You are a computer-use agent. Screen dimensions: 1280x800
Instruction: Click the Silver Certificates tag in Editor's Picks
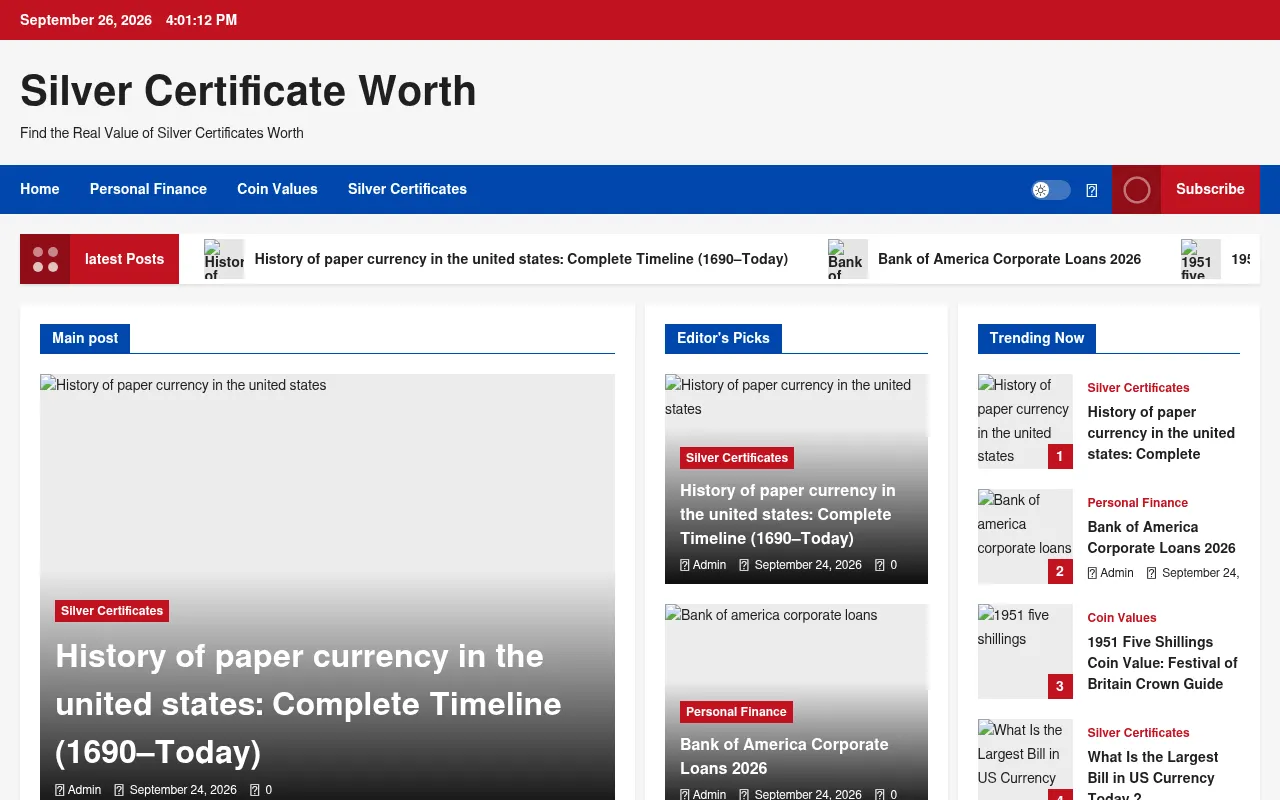[x=737, y=458]
